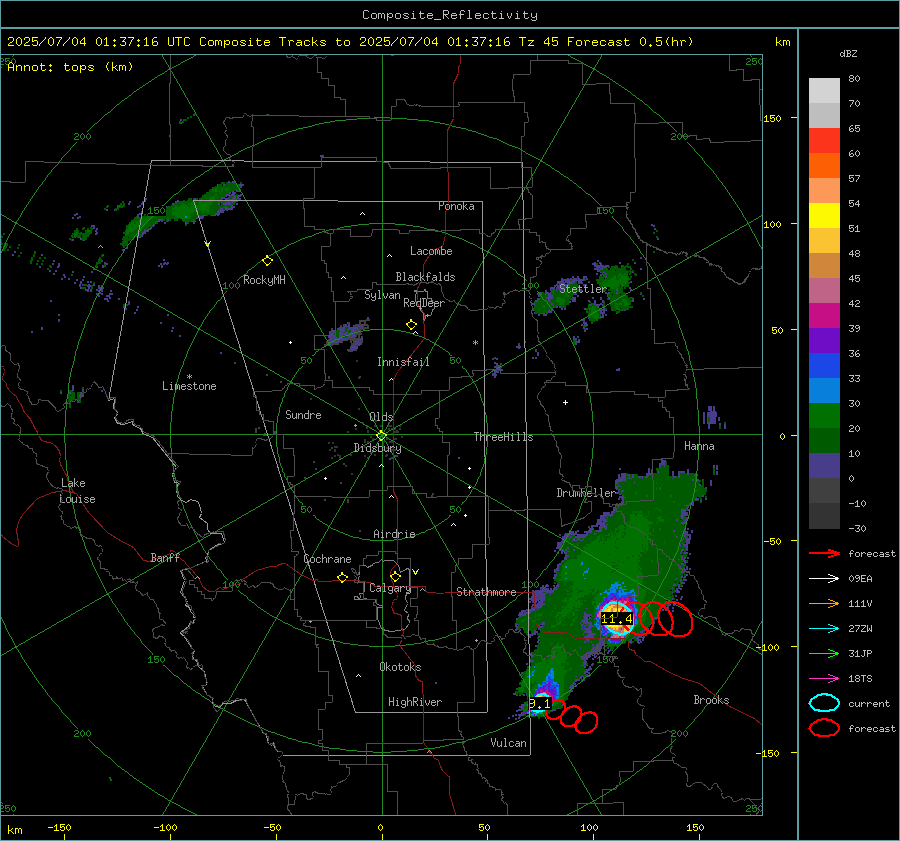Click the Blackfalds town label
This screenshot has height=841, width=900.
pos(425,277)
